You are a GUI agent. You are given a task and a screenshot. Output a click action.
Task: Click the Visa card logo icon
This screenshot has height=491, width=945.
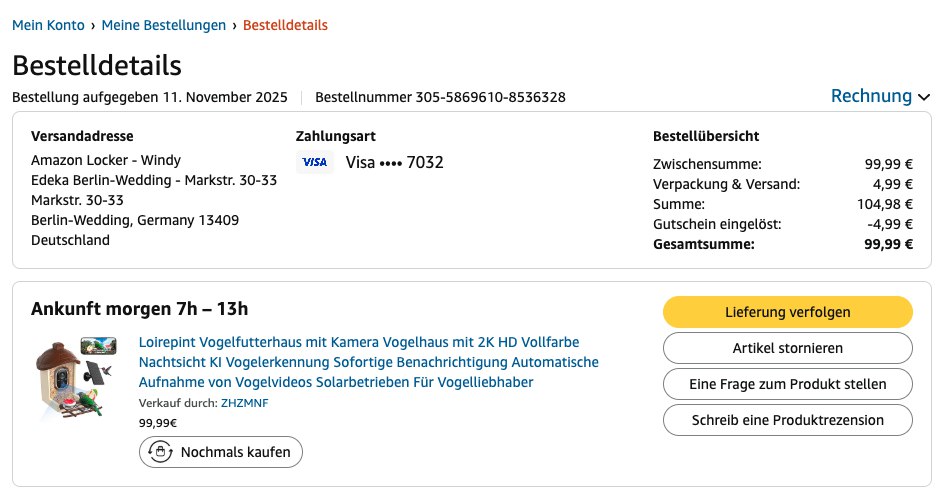click(x=314, y=162)
